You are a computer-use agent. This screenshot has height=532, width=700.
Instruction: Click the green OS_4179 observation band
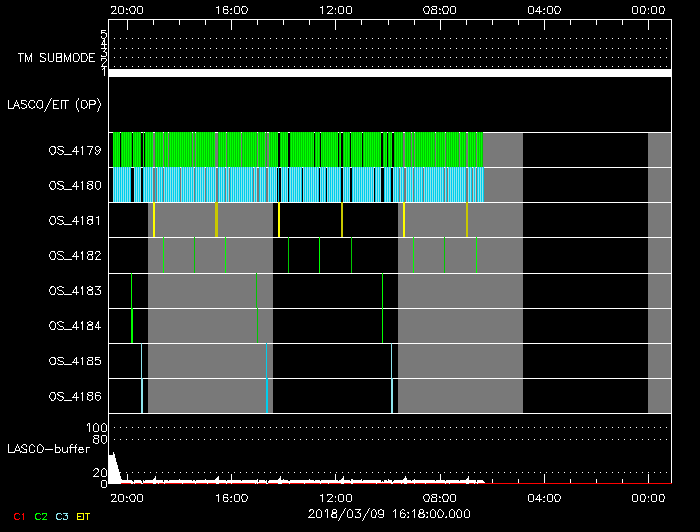(x=298, y=150)
